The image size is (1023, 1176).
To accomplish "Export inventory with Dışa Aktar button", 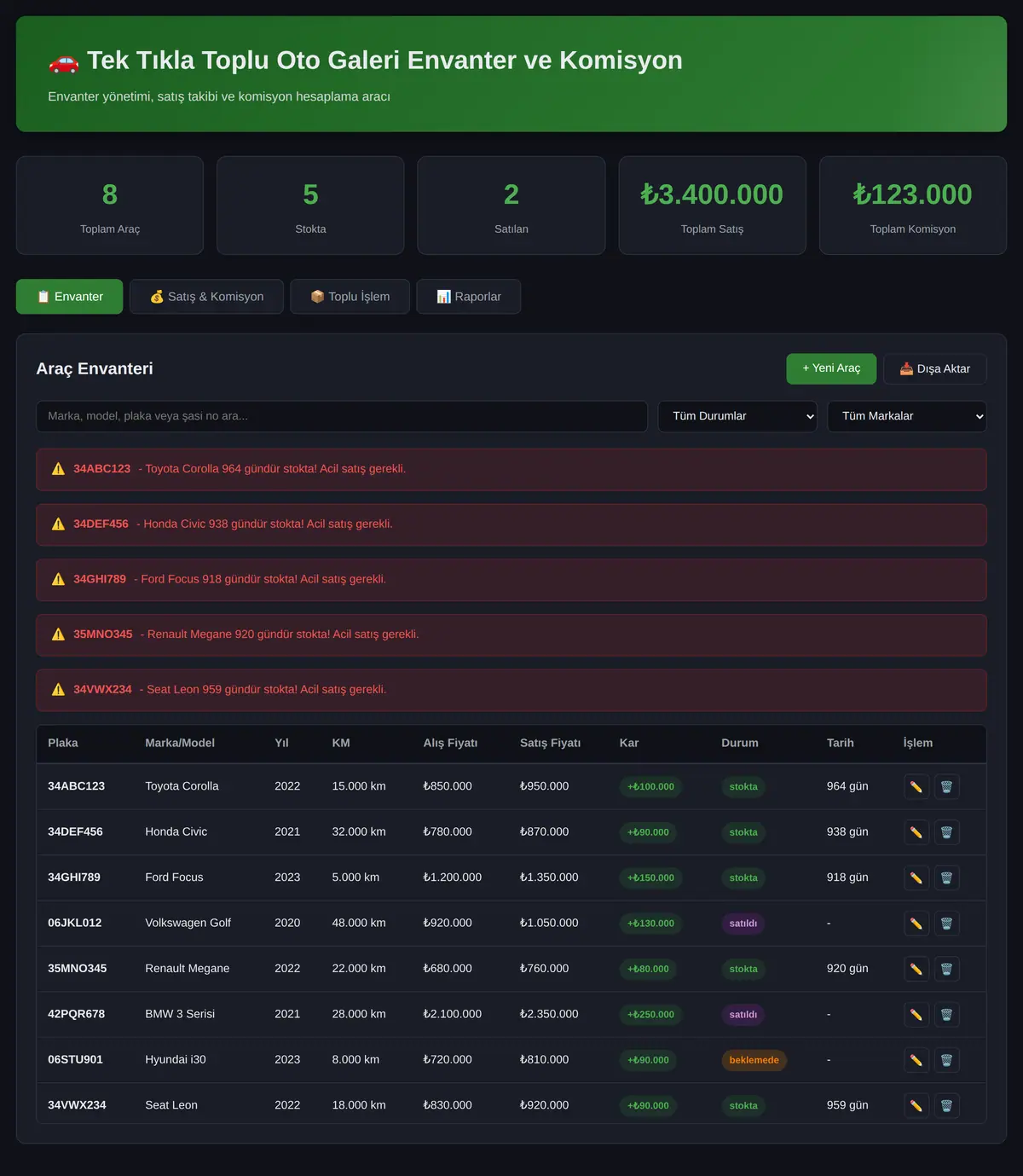I will (x=935, y=368).
